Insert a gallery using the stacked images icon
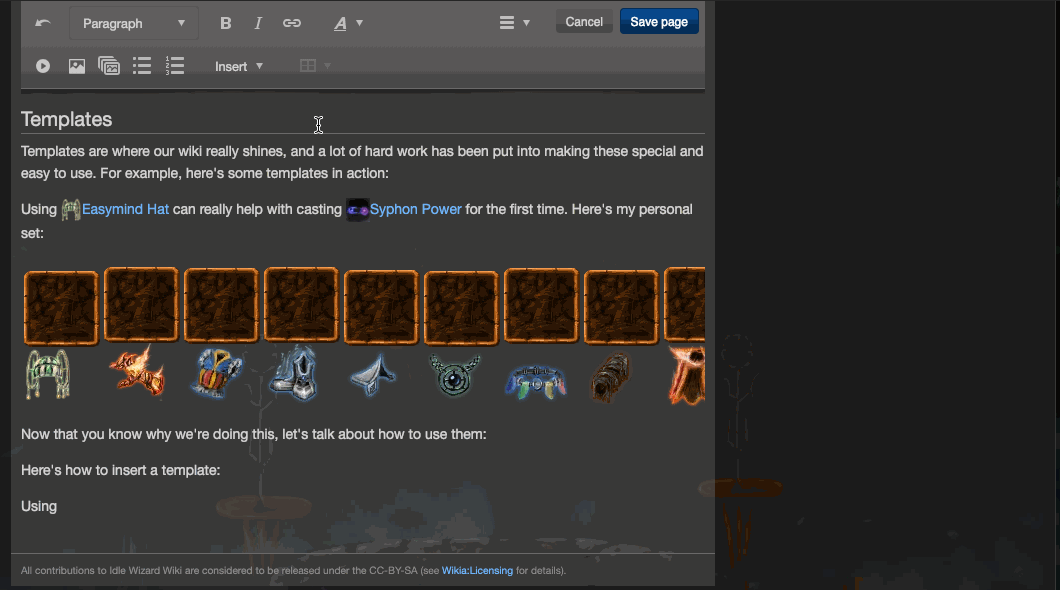Viewport: 1060px width, 590px height. click(109, 66)
